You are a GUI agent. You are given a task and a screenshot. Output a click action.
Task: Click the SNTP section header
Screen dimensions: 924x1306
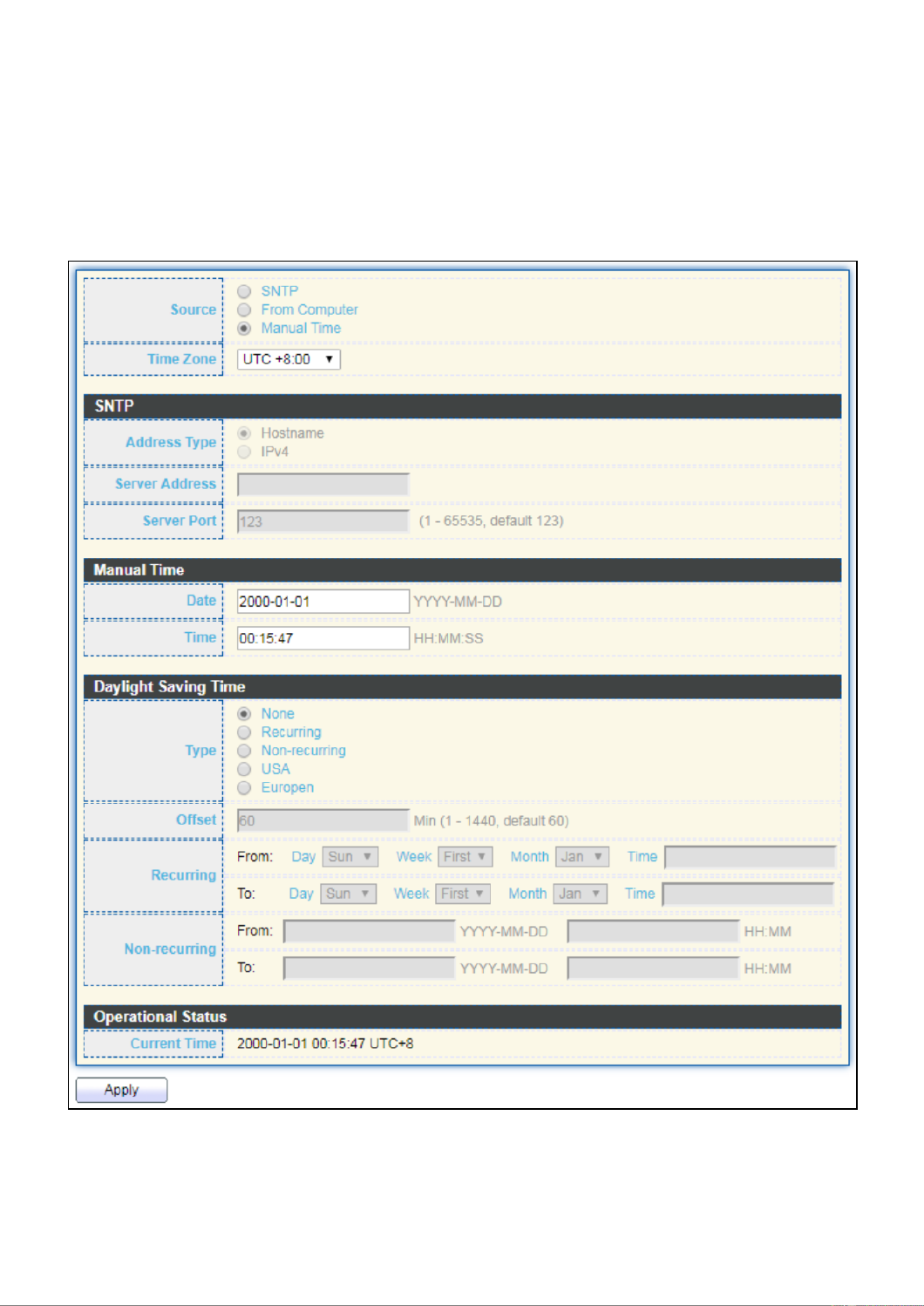462,406
